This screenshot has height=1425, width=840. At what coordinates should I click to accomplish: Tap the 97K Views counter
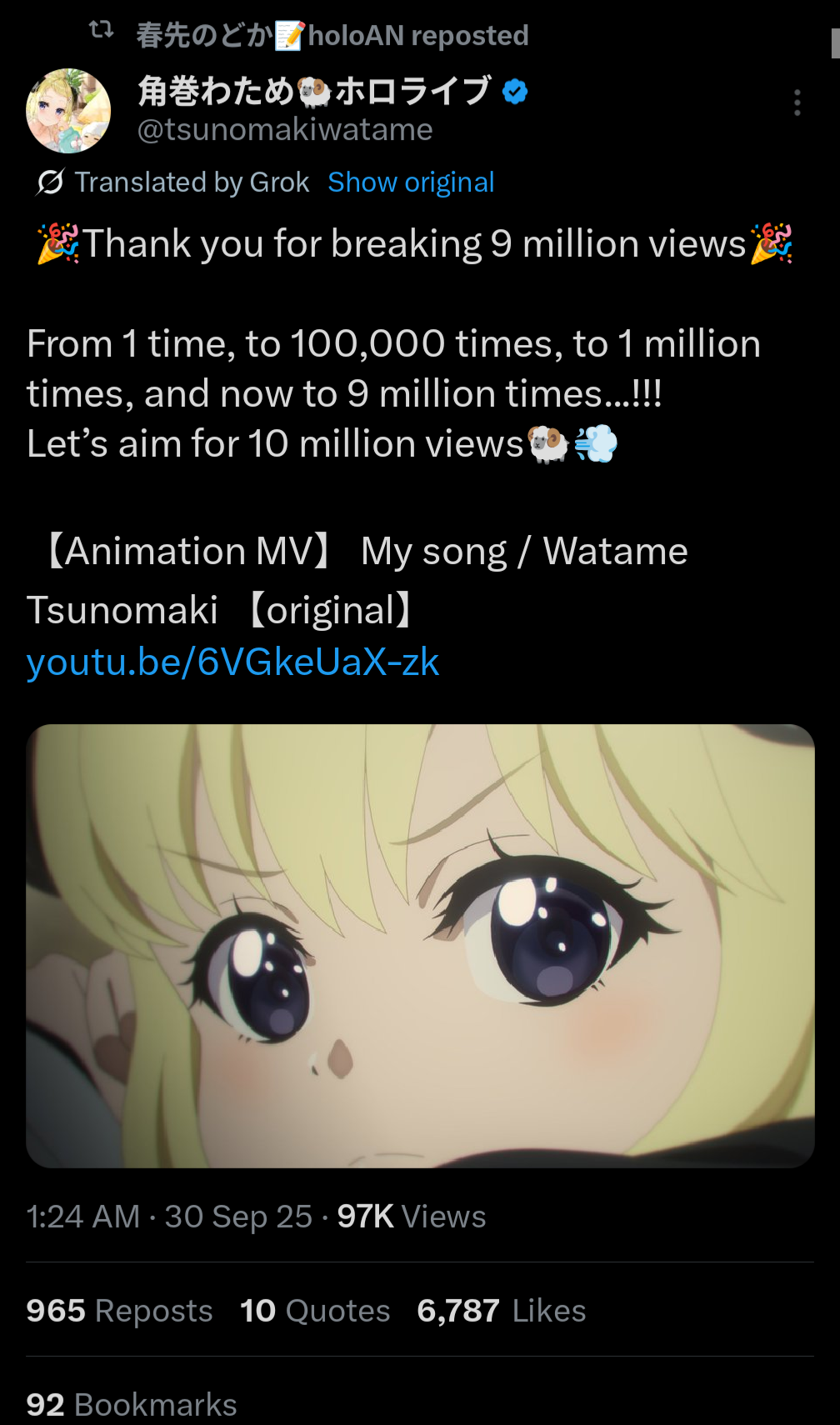coord(412,1217)
